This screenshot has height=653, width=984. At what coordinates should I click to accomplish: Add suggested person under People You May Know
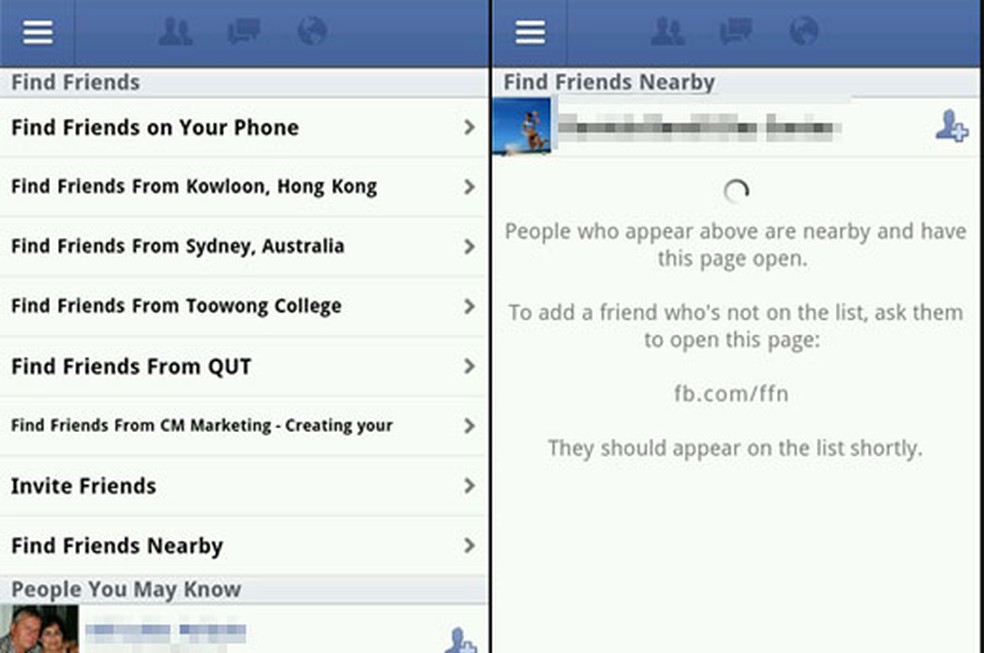[x=461, y=640]
